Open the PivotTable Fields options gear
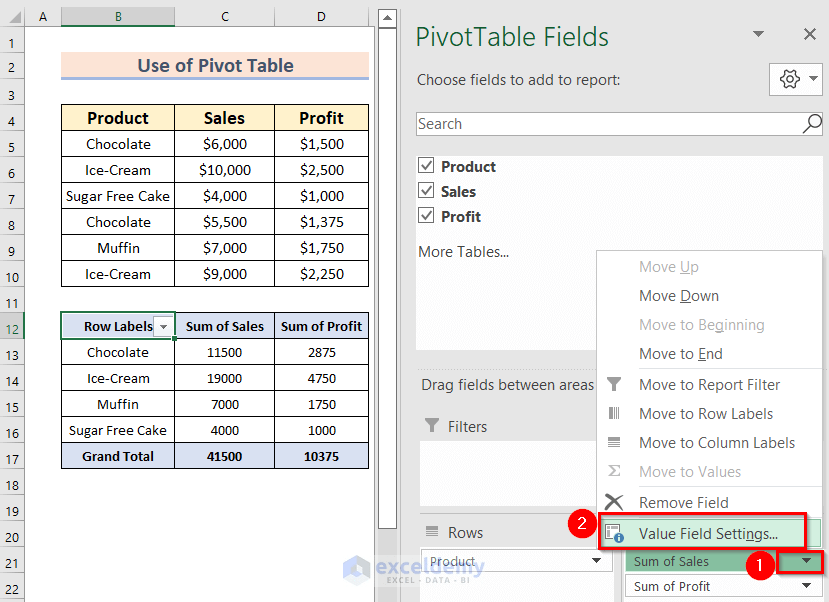Image resolution: width=829 pixels, height=602 pixels. click(x=789, y=78)
